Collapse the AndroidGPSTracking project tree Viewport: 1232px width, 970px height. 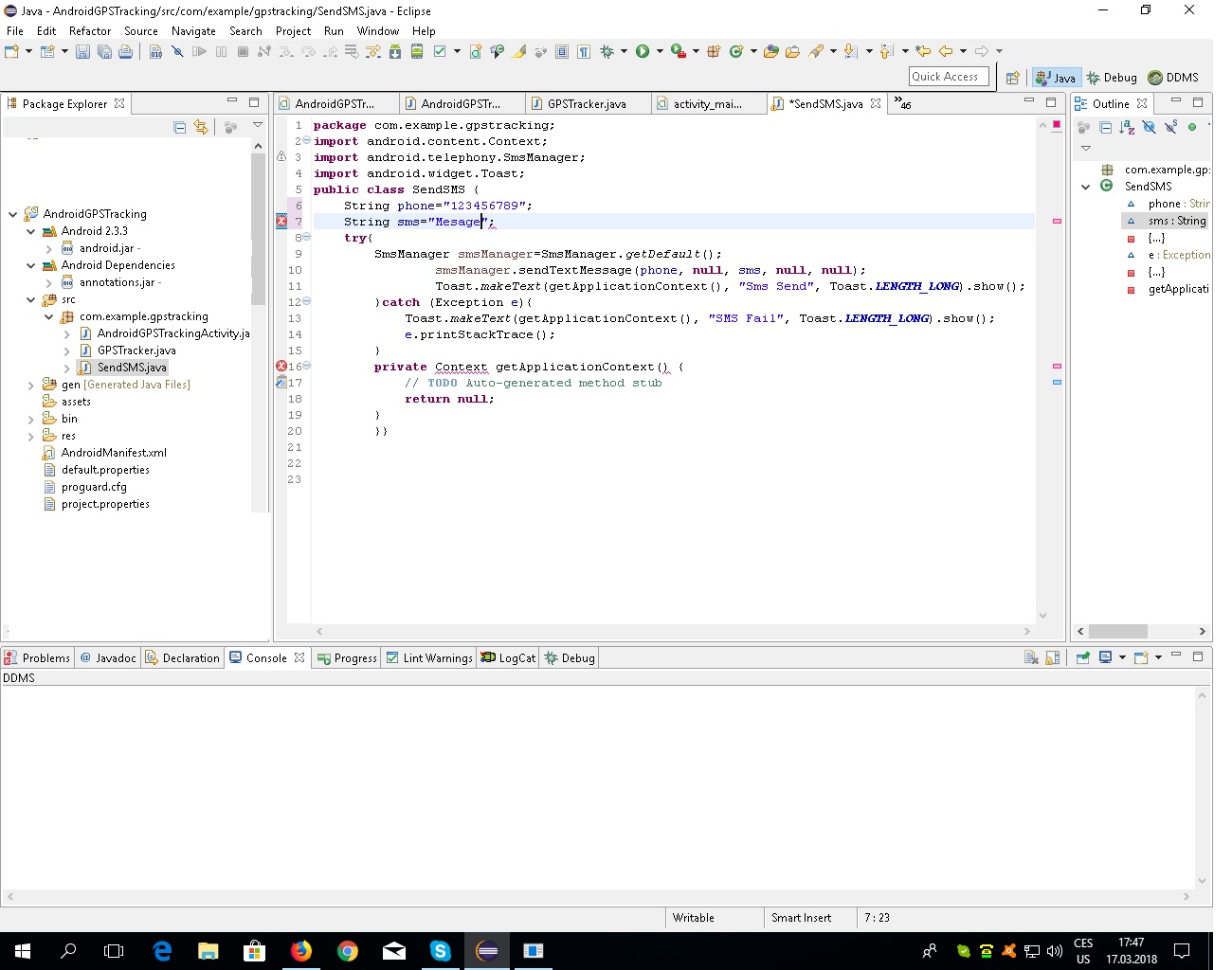(x=12, y=214)
